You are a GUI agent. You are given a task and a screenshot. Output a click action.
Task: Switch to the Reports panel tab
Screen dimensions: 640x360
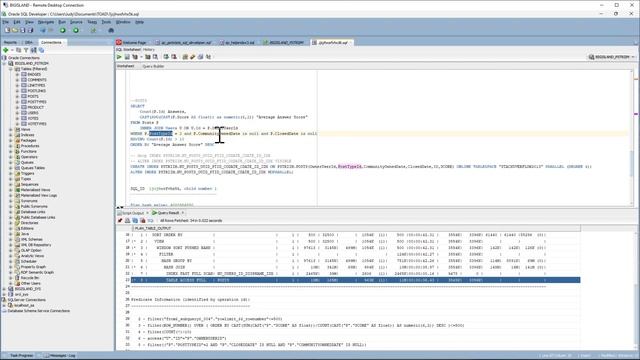pyautogui.click(x=10, y=42)
